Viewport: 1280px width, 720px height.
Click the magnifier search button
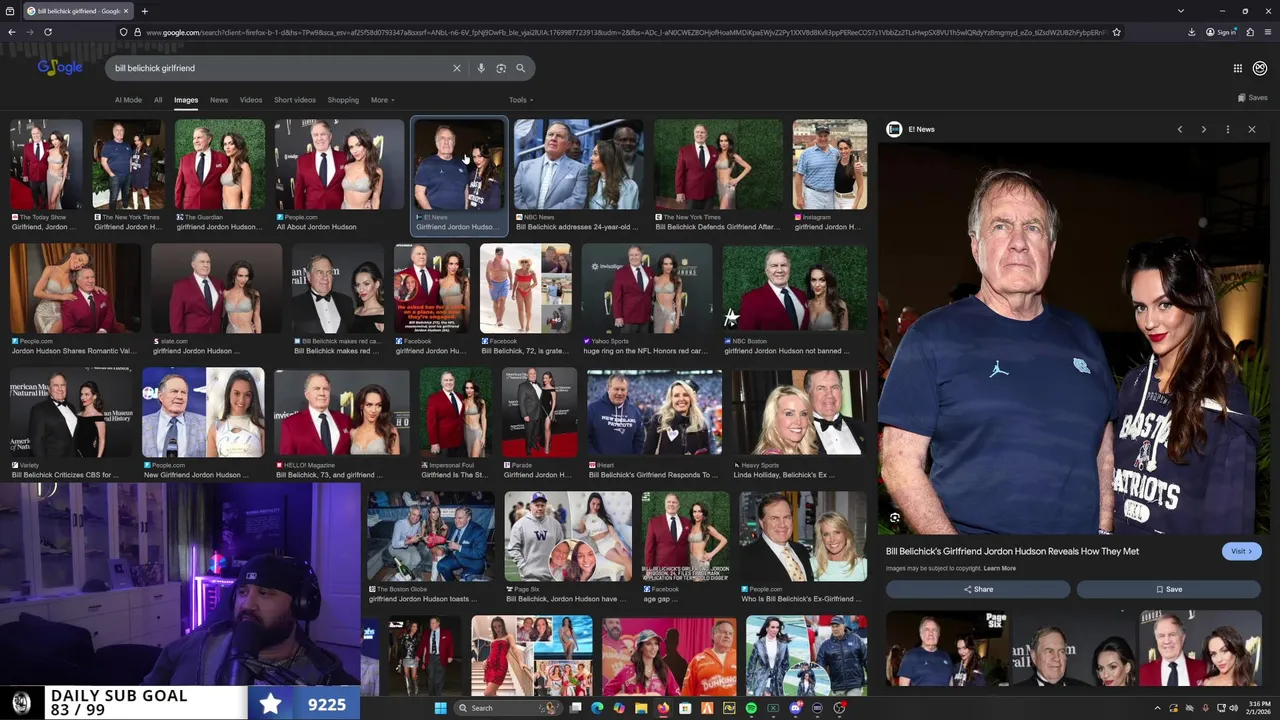(x=521, y=68)
